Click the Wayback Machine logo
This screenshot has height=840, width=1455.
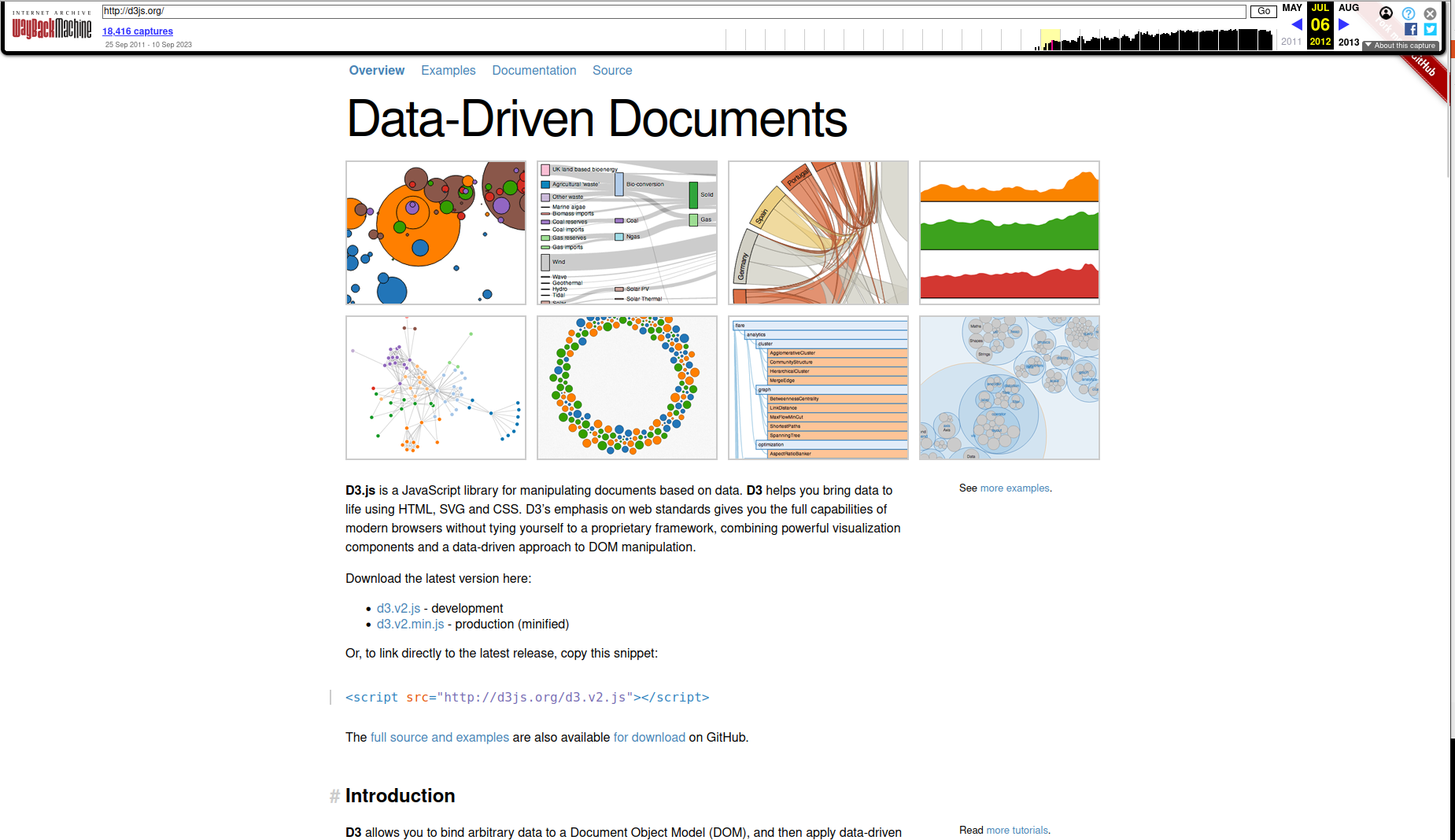tap(52, 28)
